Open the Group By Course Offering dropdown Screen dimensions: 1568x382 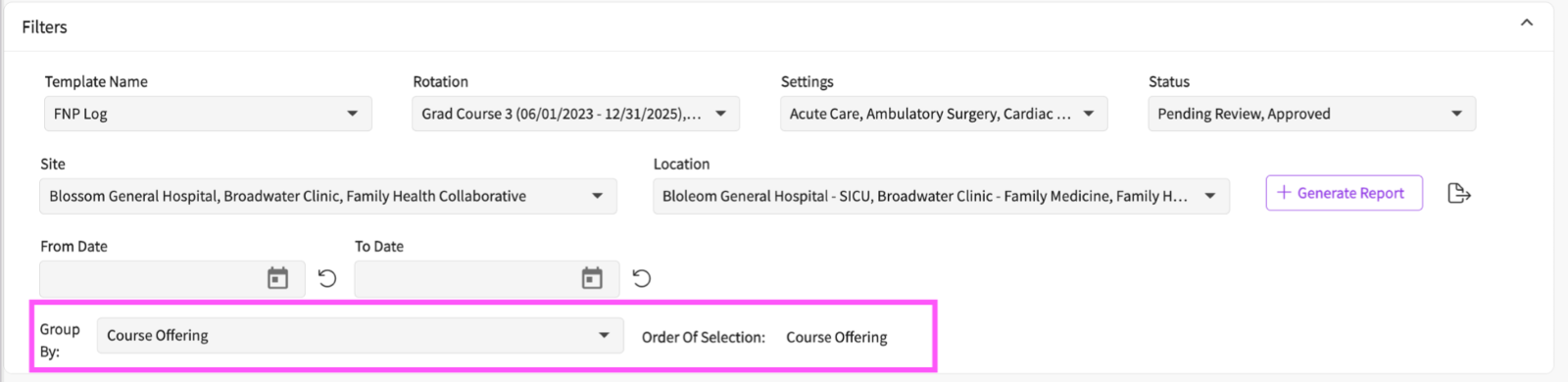point(360,335)
